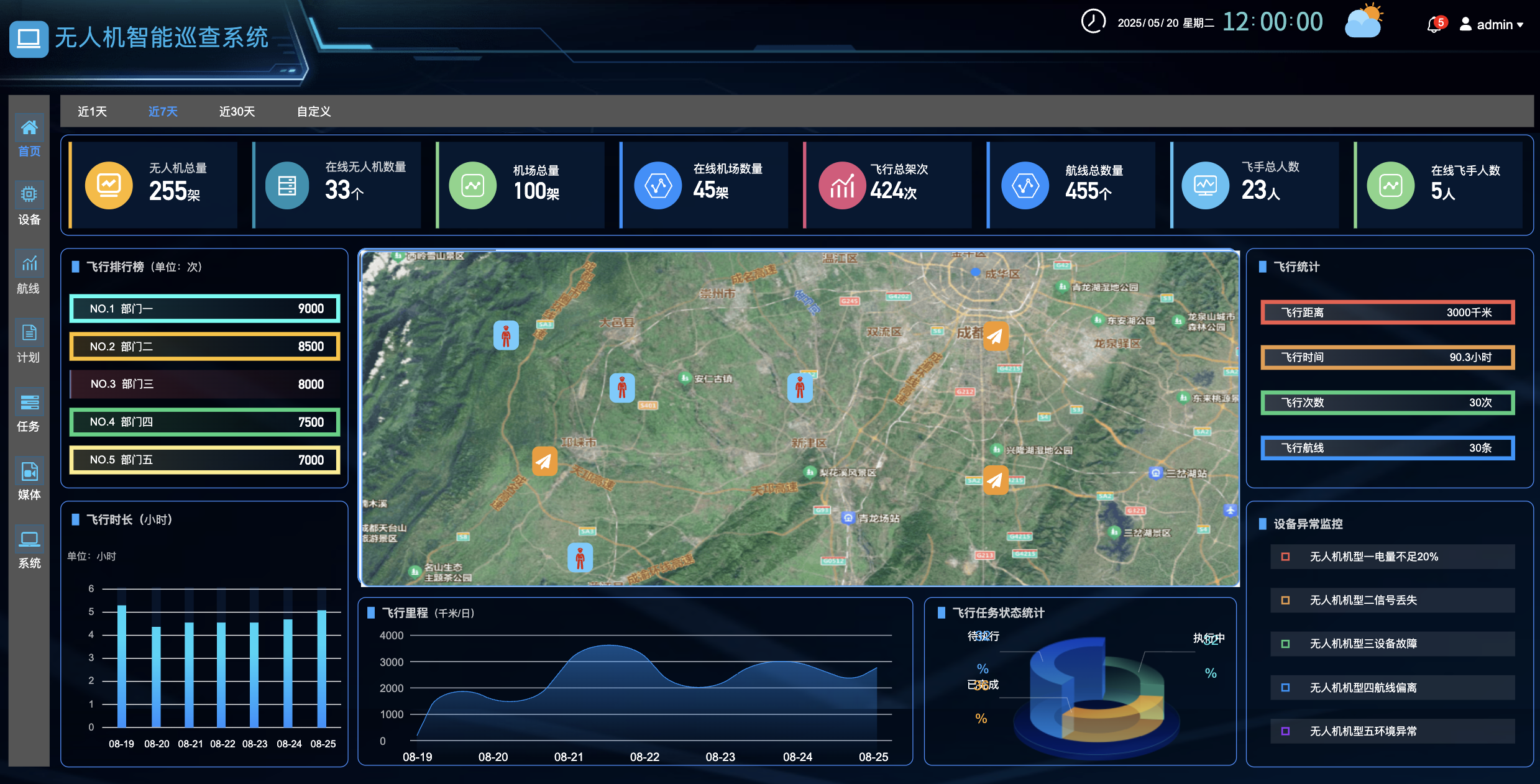This screenshot has height=784, width=1540.
Task: Click NO.1 部门一 ranking row
Action: [x=205, y=309]
